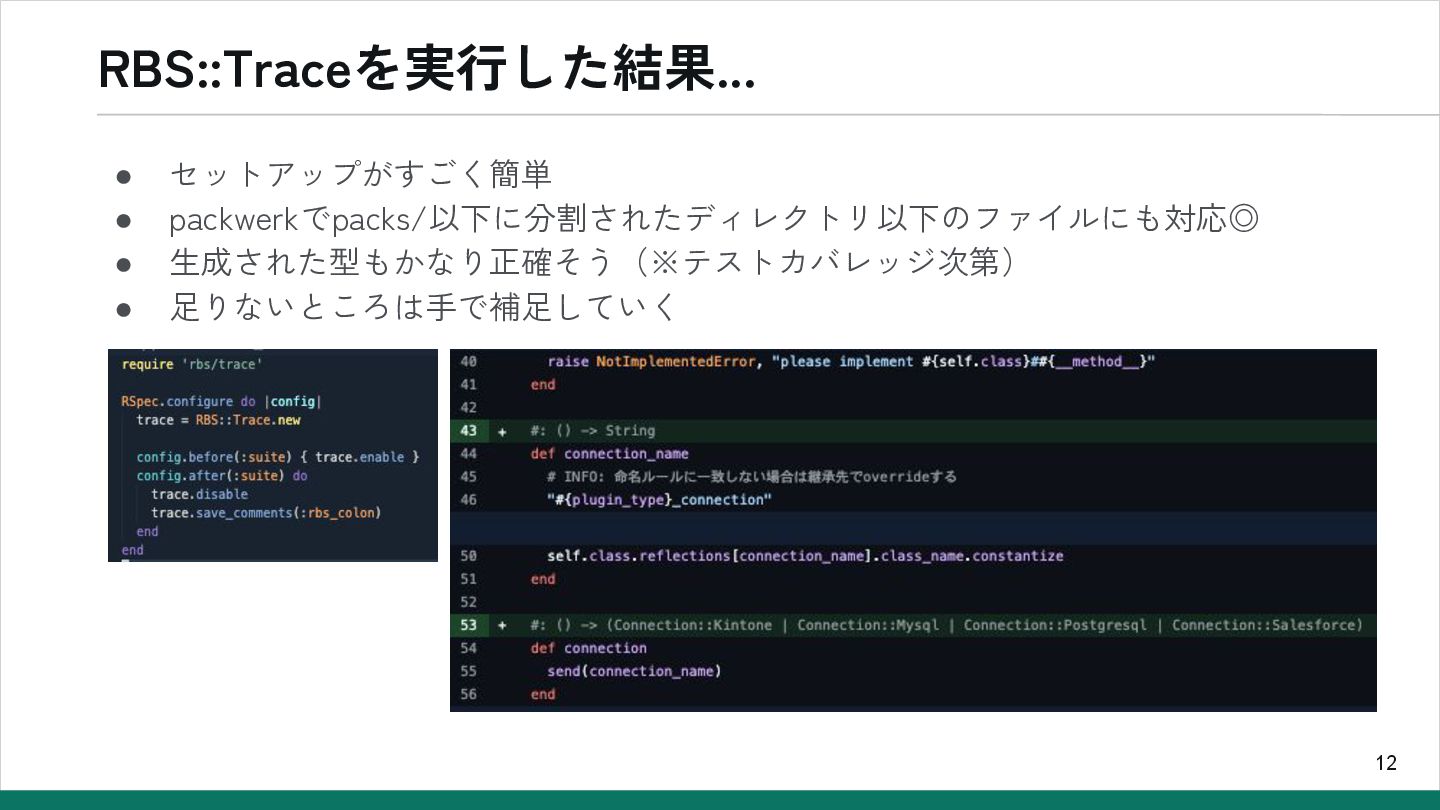Click the "end" keyword on line 51
The height and width of the screenshot is (810, 1440).
click(x=542, y=578)
